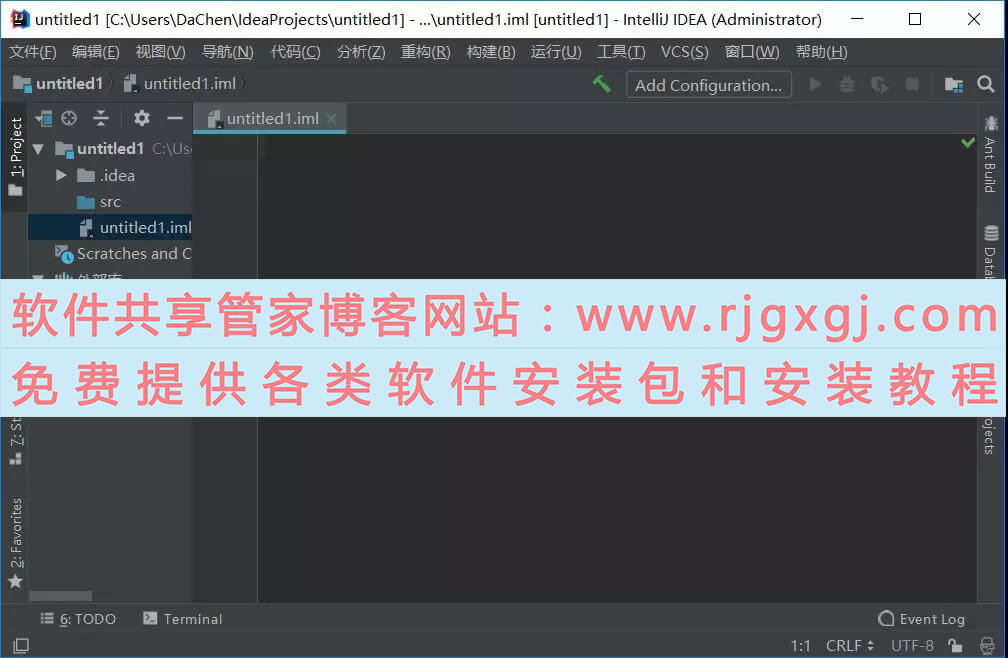Click the Run with Coverage icon
This screenshot has height=658, width=1008.
(879, 84)
